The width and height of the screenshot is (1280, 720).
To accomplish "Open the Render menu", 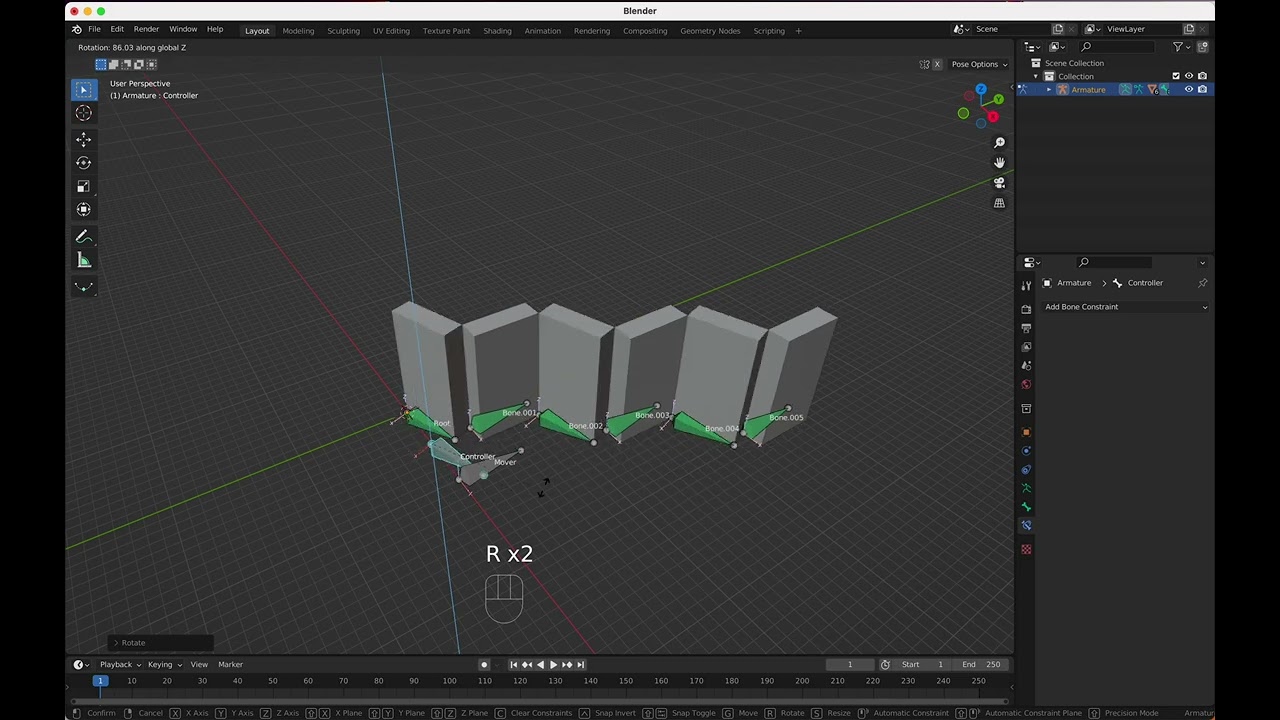I will (x=146, y=29).
